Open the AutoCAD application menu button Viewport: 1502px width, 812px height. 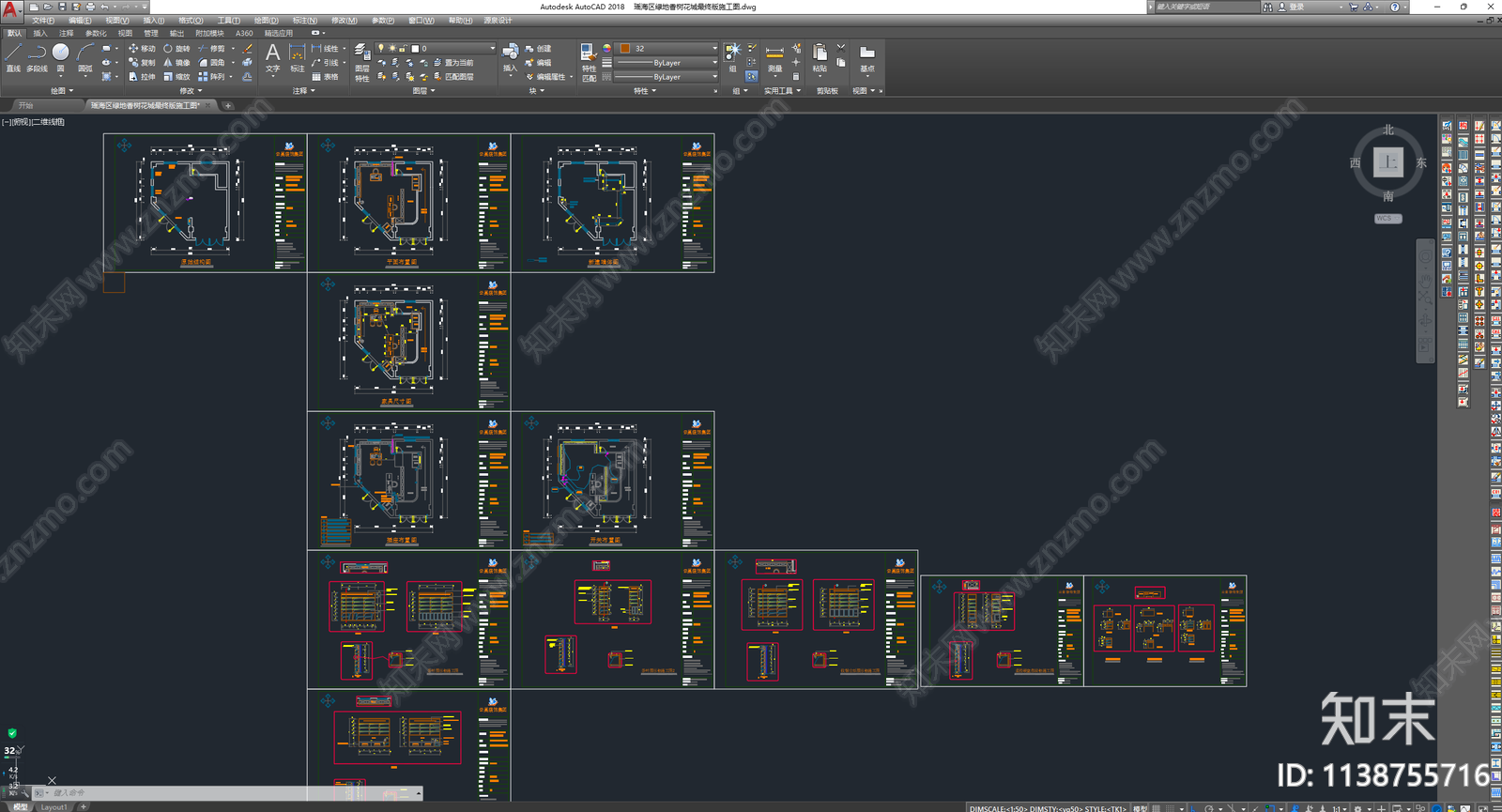click(11, 11)
